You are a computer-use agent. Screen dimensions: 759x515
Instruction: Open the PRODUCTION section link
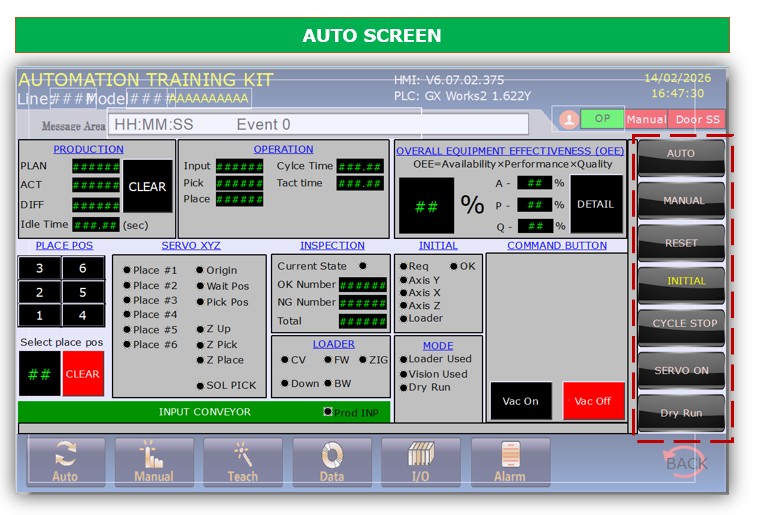[89, 149]
